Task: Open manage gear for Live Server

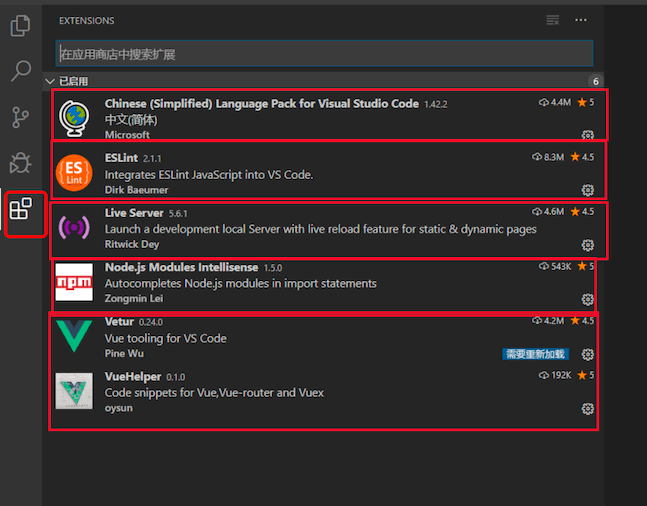Action: 588,245
